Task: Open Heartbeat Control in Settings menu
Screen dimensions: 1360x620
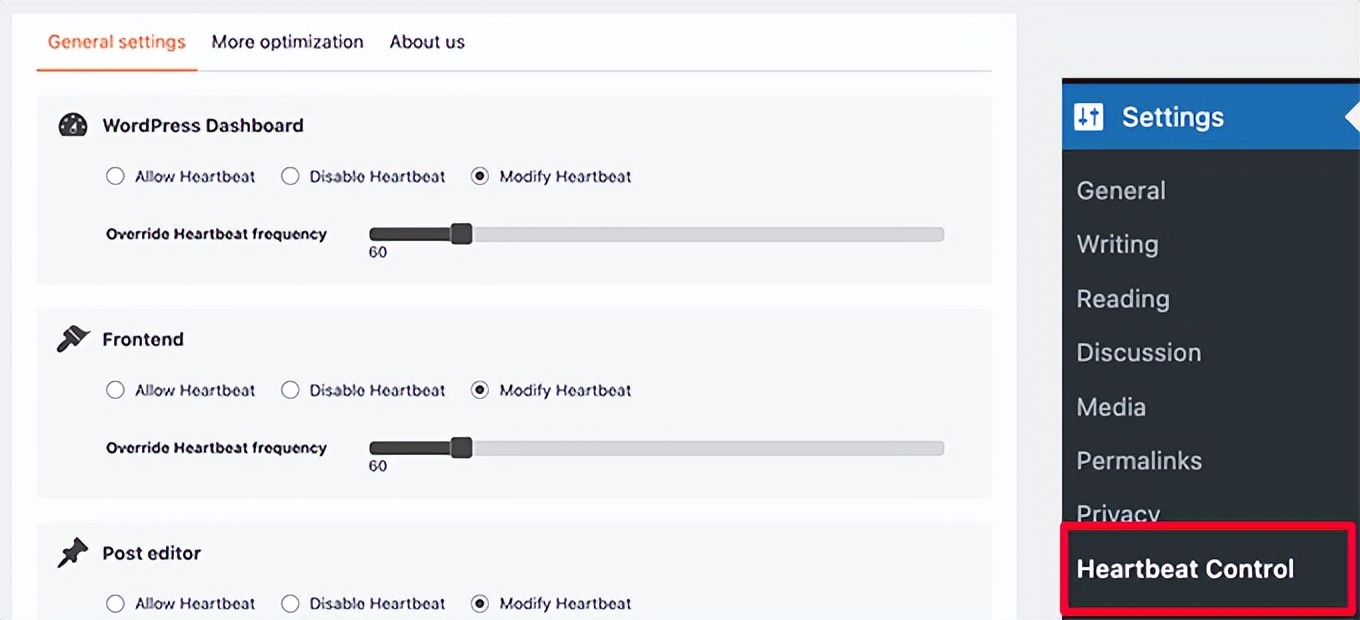Action: (x=1185, y=569)
